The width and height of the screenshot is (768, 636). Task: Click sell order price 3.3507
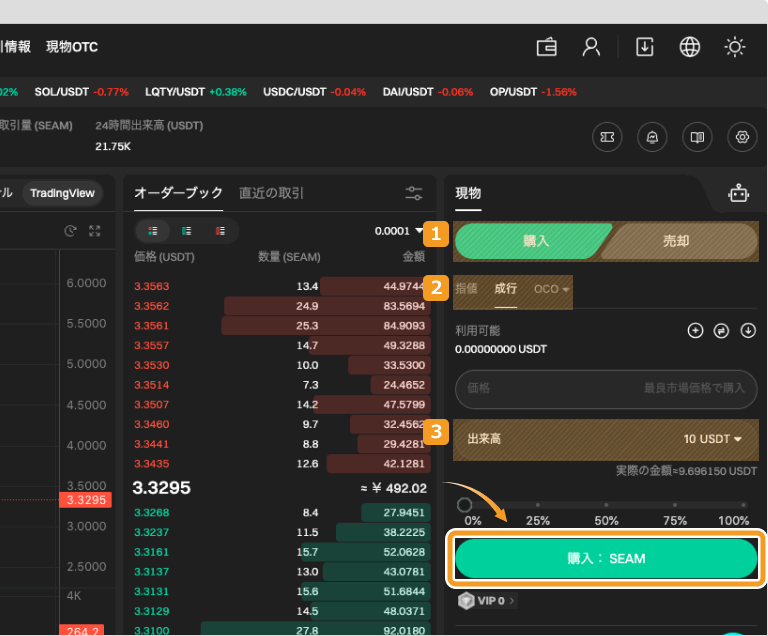tap(152, 405)
